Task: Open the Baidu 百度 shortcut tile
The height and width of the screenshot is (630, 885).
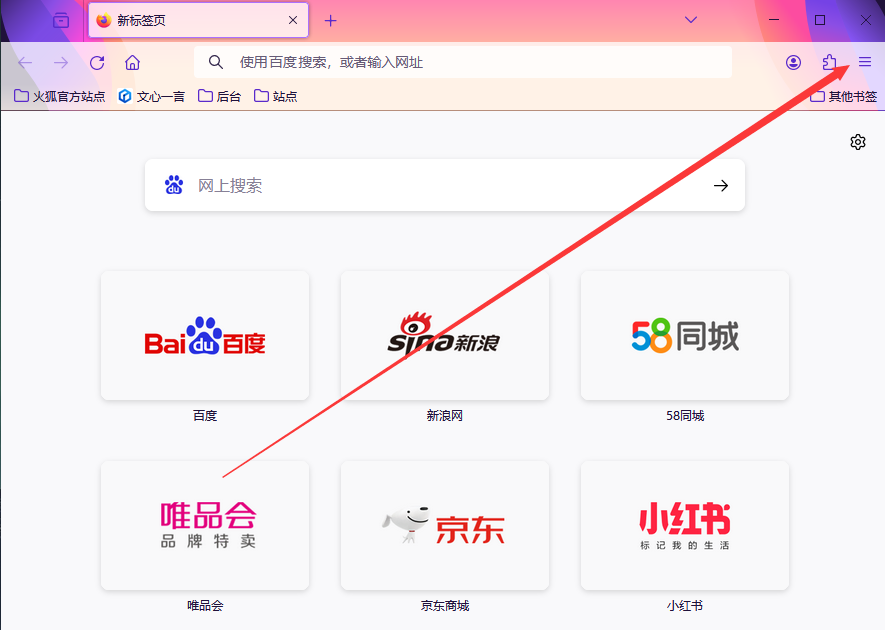Action: [205, 335]
